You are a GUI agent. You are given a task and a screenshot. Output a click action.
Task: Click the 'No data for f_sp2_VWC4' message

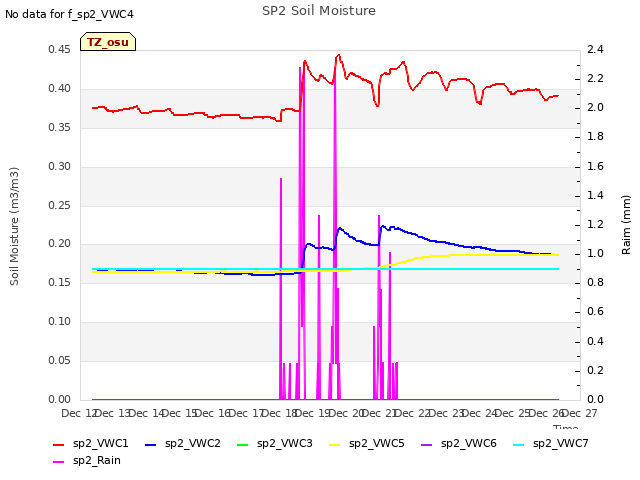[x=69, y=14]
